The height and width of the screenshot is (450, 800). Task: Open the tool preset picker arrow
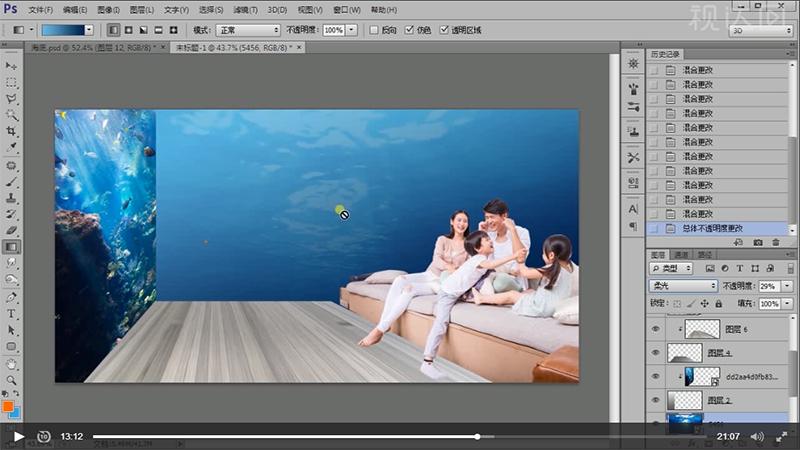[31, 30]
